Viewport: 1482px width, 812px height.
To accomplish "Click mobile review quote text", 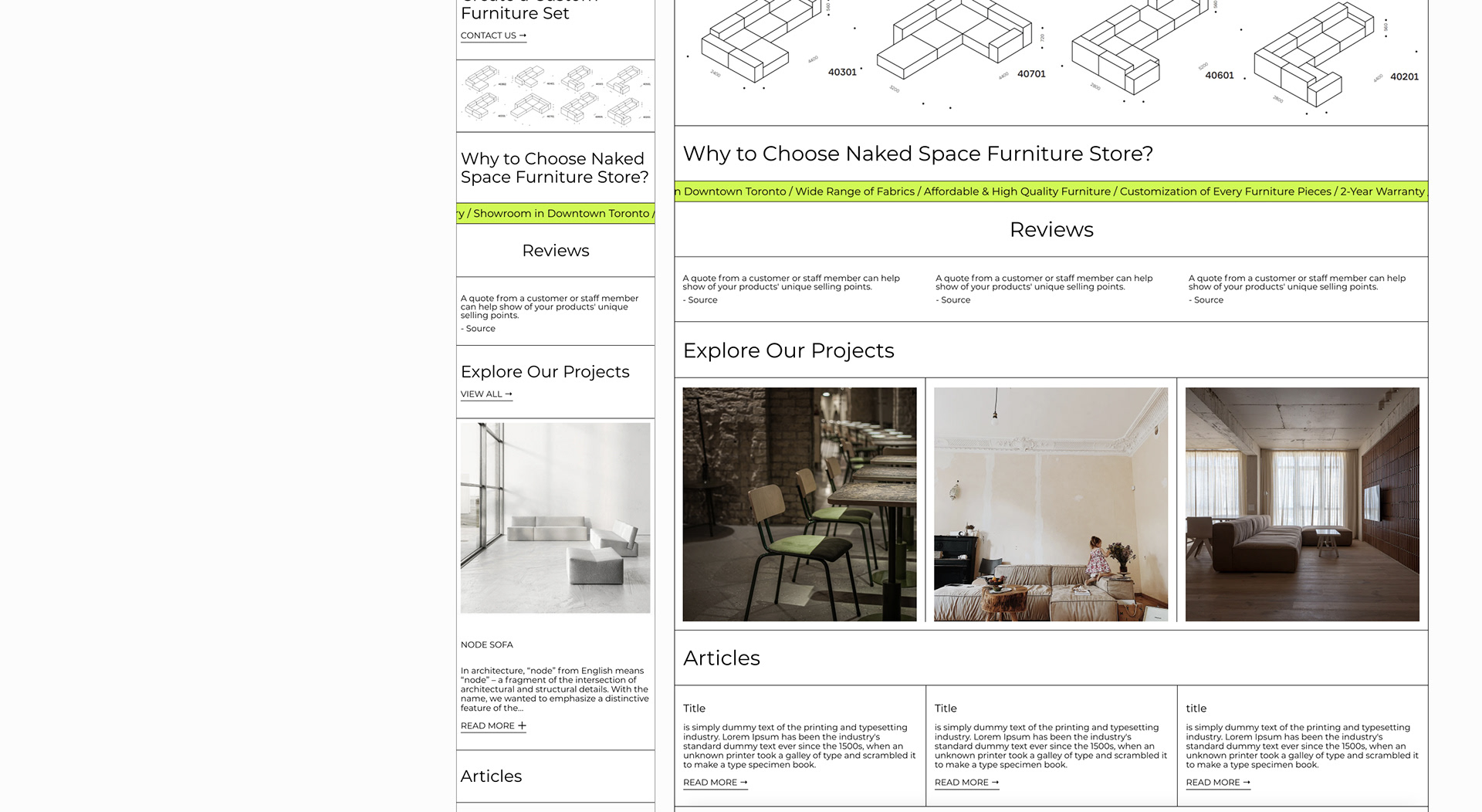I will pyautogui.click(x=550, y=307).
